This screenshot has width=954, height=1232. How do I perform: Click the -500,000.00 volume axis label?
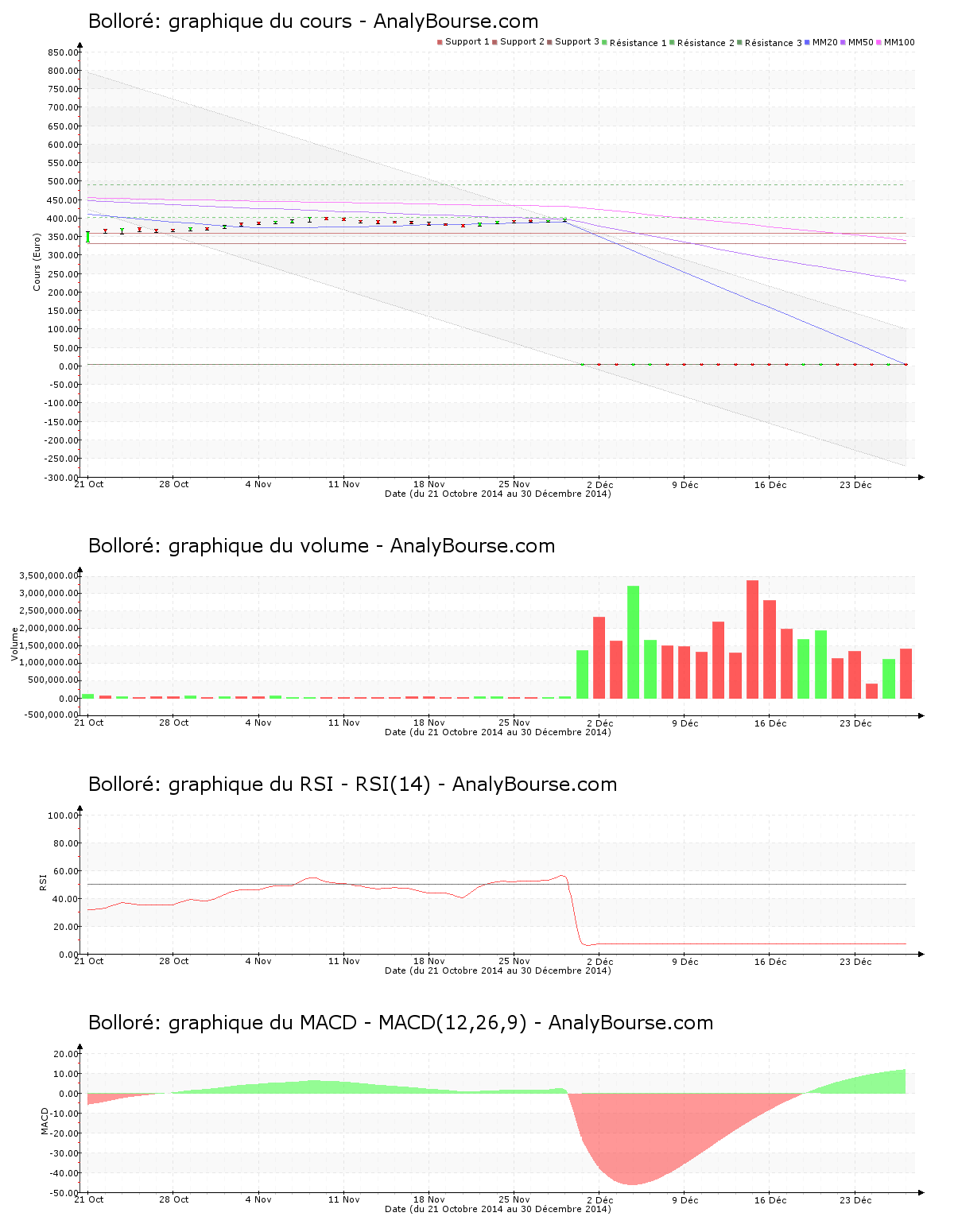51,715
